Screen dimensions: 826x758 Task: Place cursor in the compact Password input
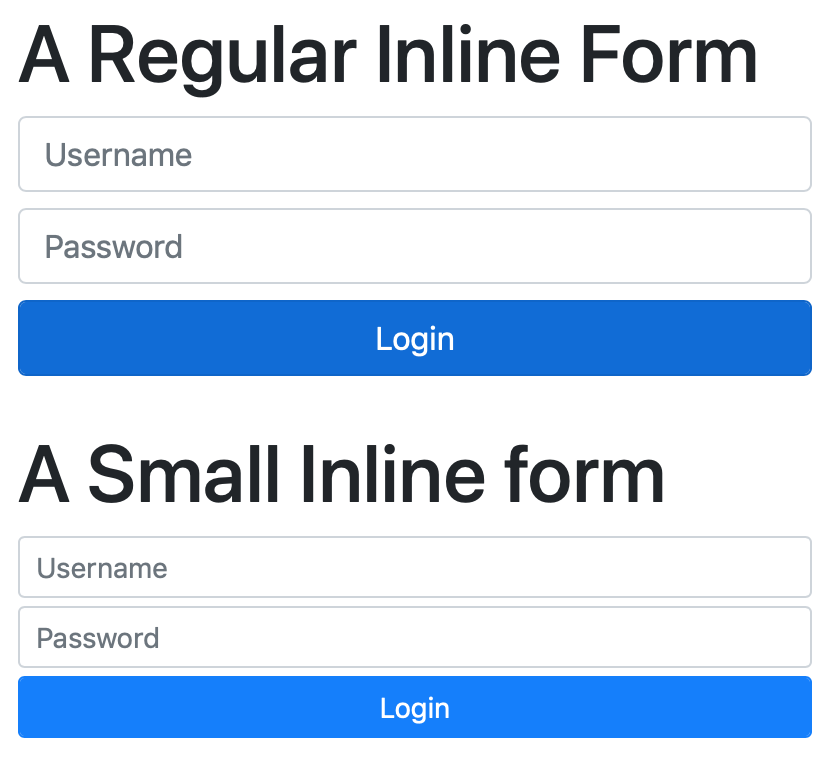[415, 637]
